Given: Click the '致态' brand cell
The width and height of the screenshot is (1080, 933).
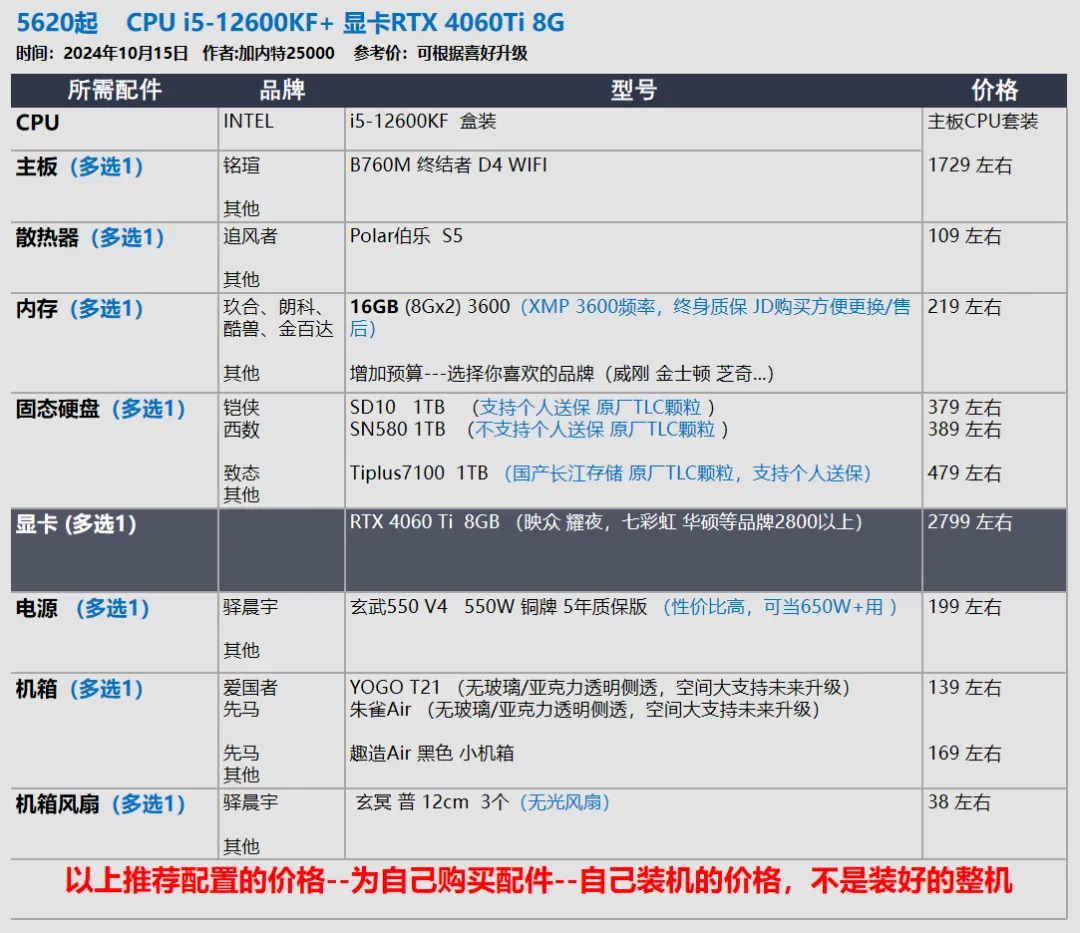Looking at the screenshot, I should coord(242,473).
